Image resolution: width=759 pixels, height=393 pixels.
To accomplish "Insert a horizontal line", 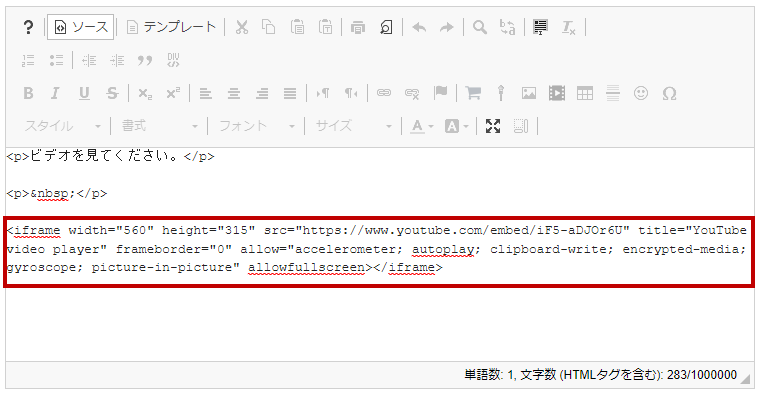I will (613, 93).
